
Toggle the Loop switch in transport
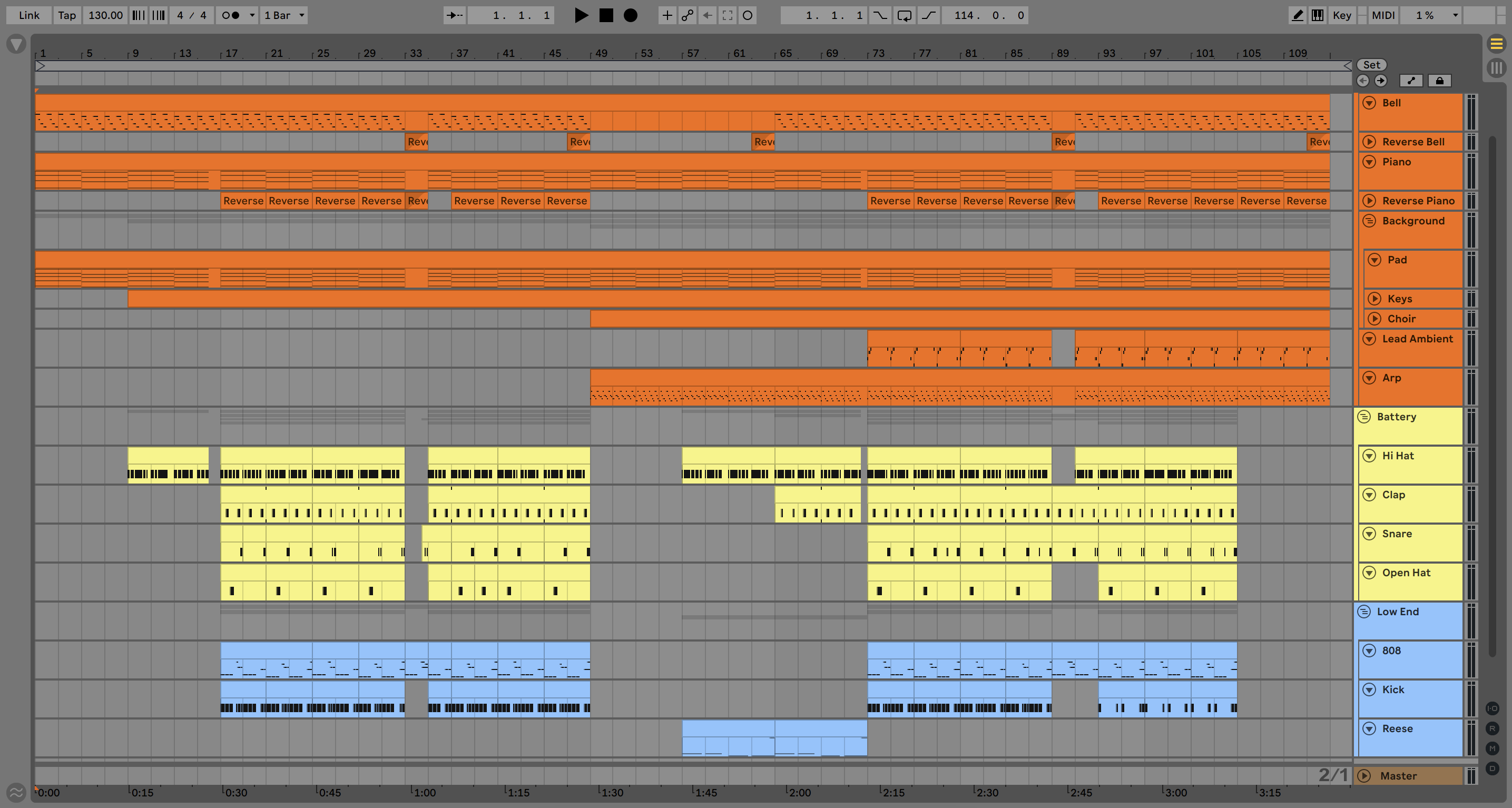[904, 15]
